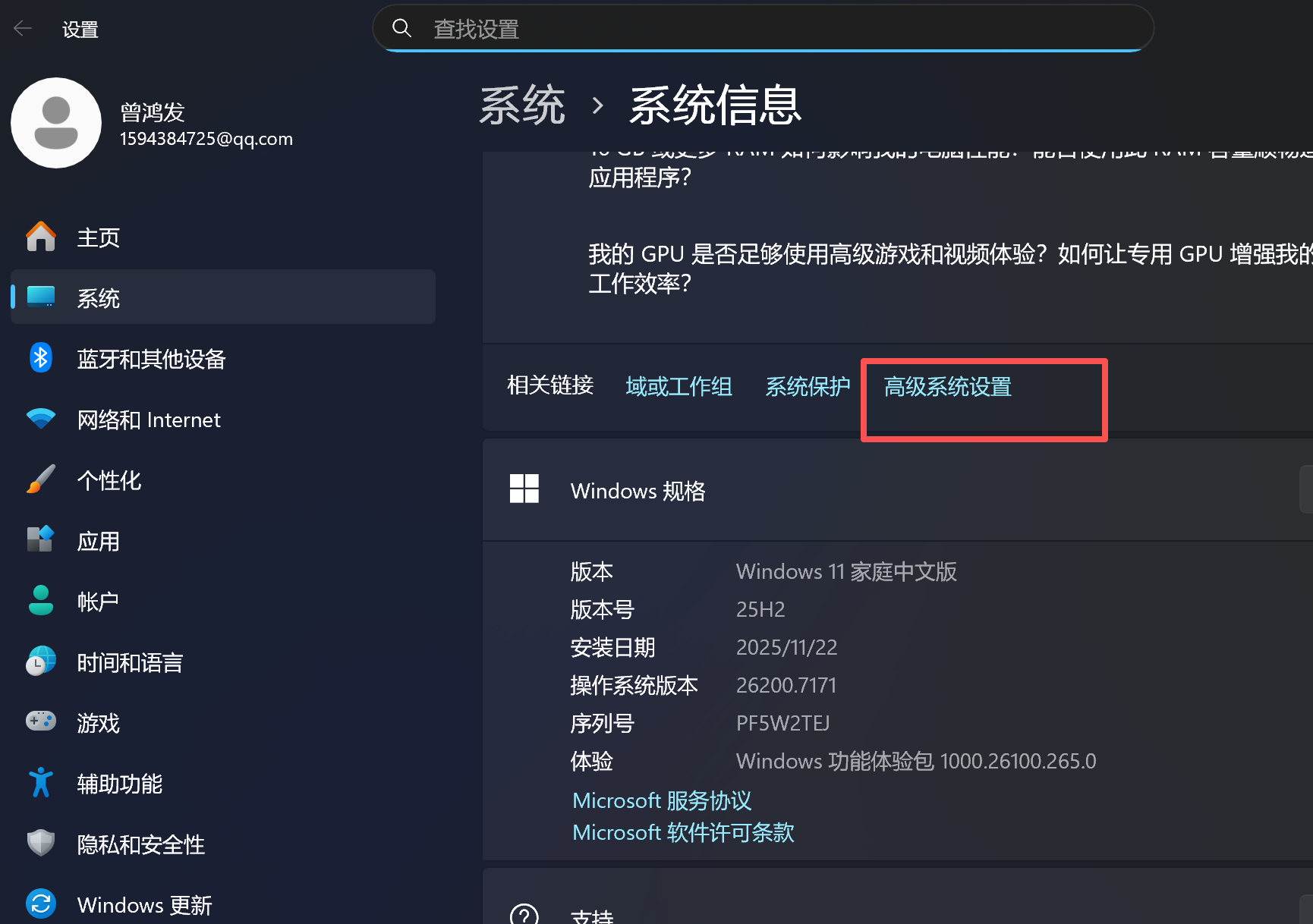The image size is (1313, 924).
Task: Click the question mark support icon
Action: tap(524, 915)
